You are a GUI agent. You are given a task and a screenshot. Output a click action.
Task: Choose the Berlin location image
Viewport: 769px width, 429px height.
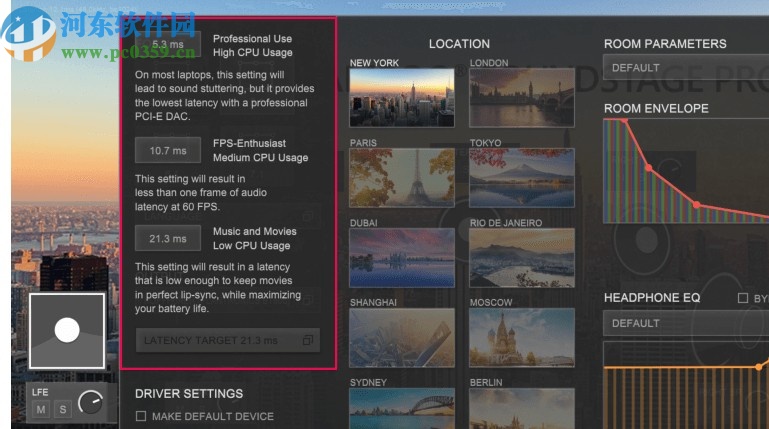522,408
